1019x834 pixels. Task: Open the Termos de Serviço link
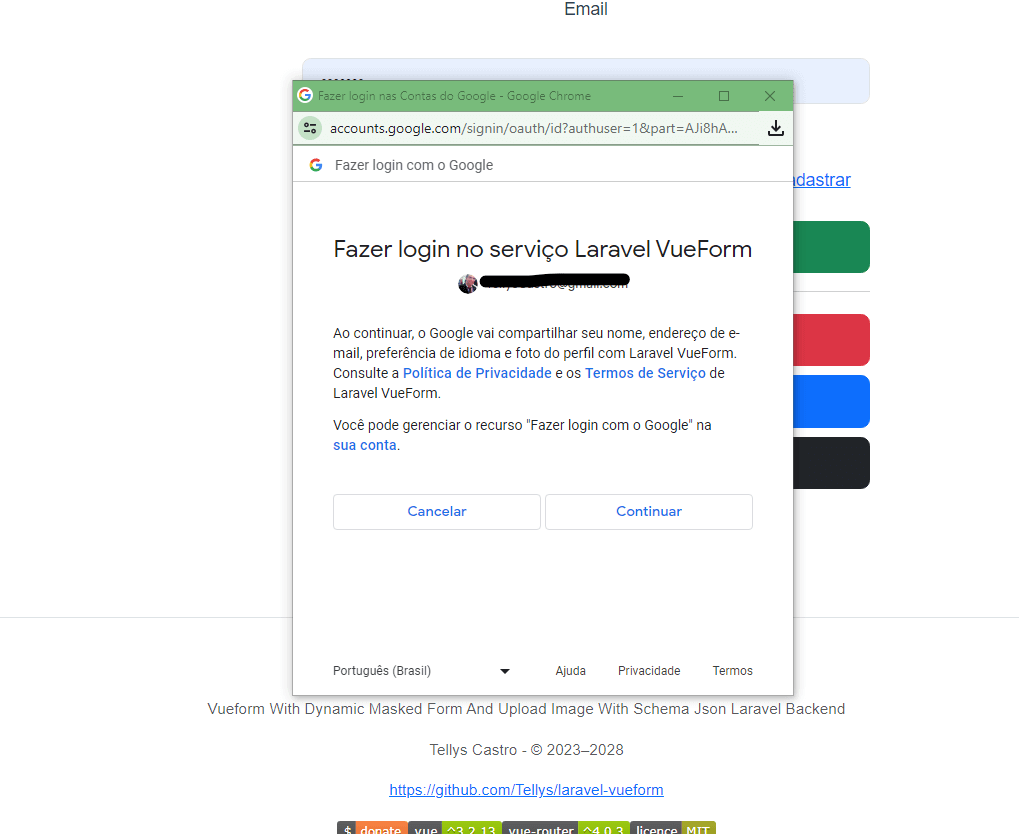tap(645, 373)
